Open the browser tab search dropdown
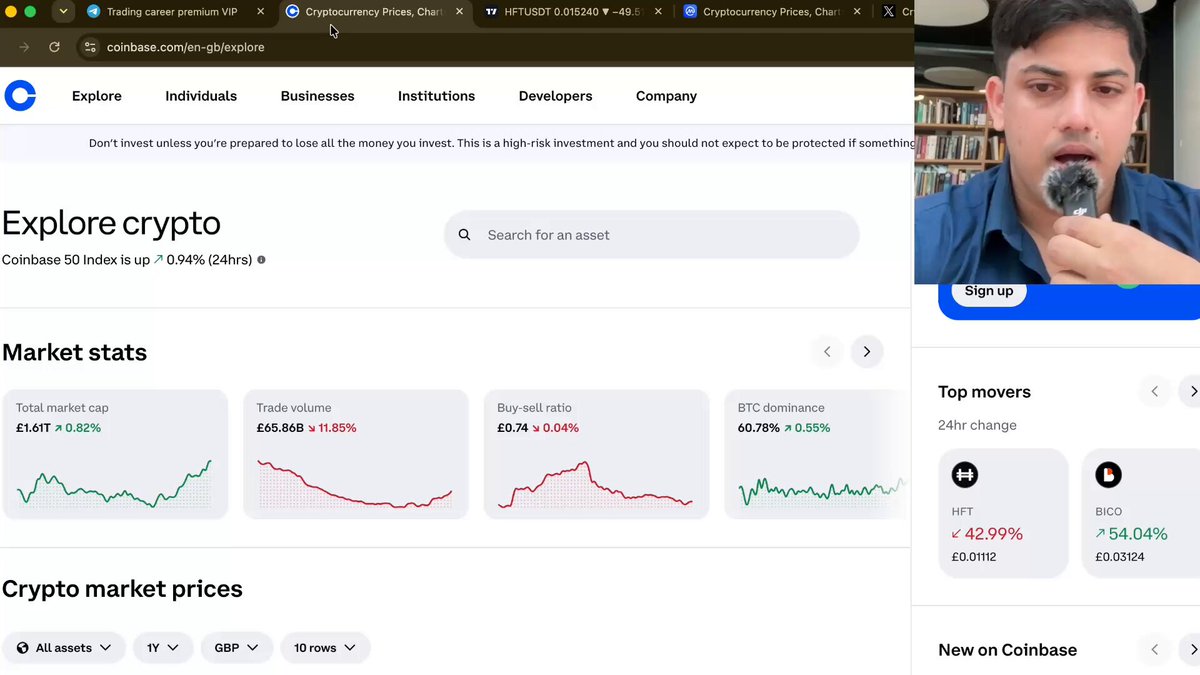This screenshot has height=675, width=1200. [x=63, y=12]
